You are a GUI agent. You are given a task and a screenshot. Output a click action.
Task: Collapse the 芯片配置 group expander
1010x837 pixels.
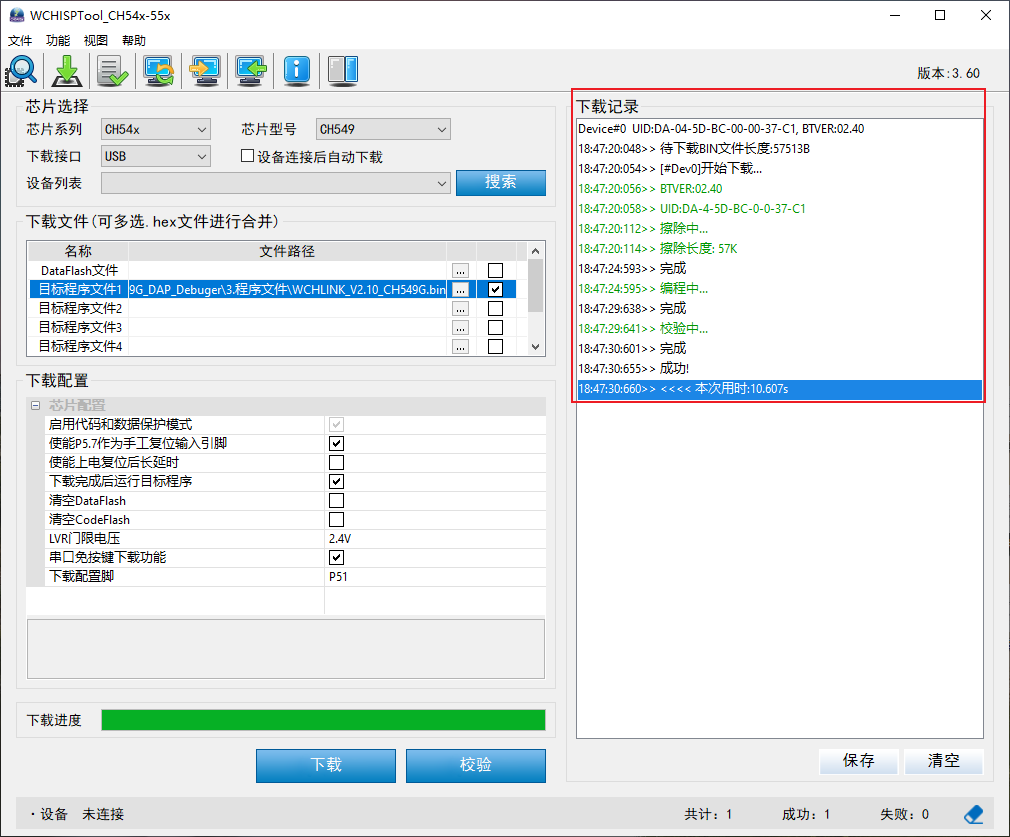tap(35, 405)
